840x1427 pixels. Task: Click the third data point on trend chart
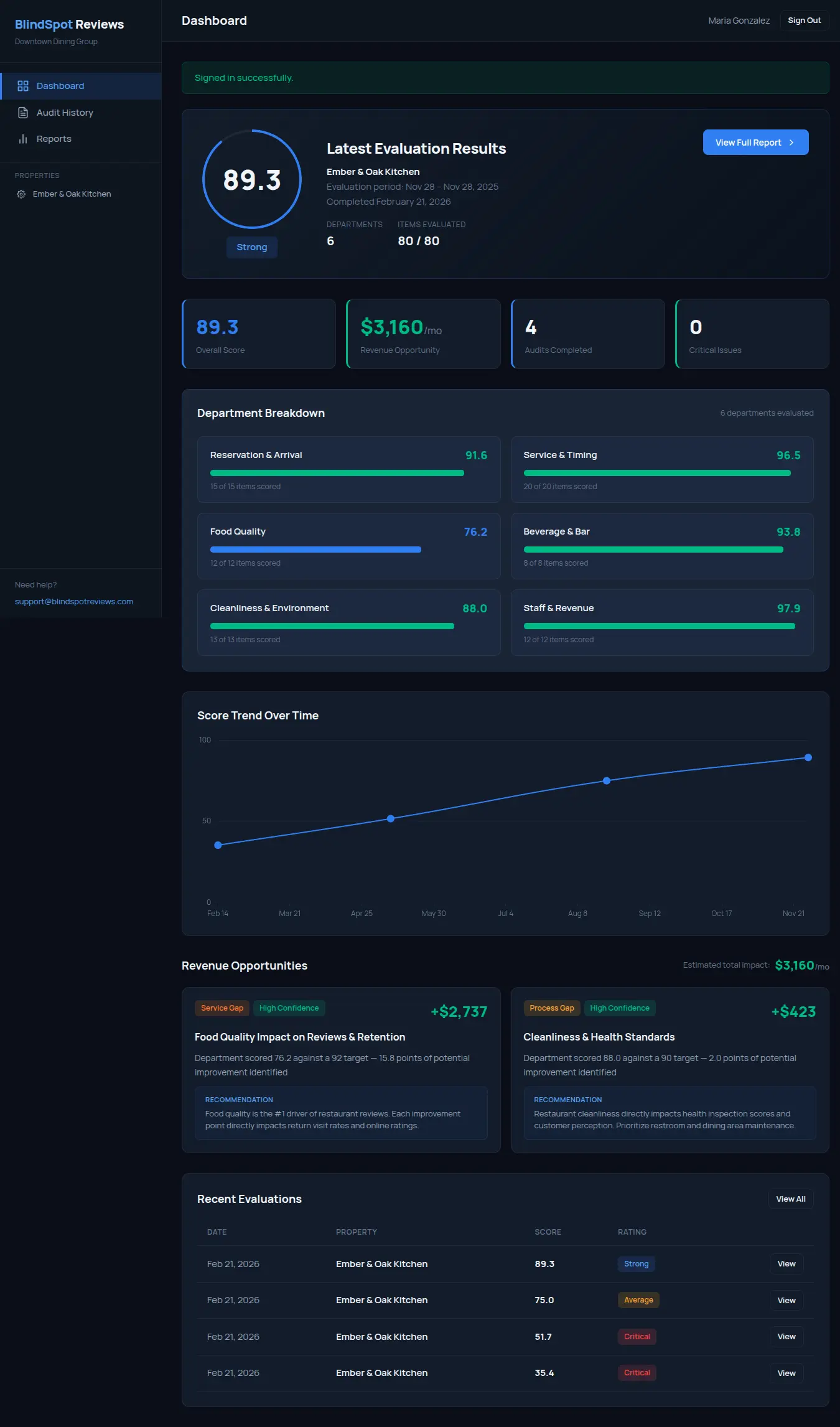click(607, 780)
